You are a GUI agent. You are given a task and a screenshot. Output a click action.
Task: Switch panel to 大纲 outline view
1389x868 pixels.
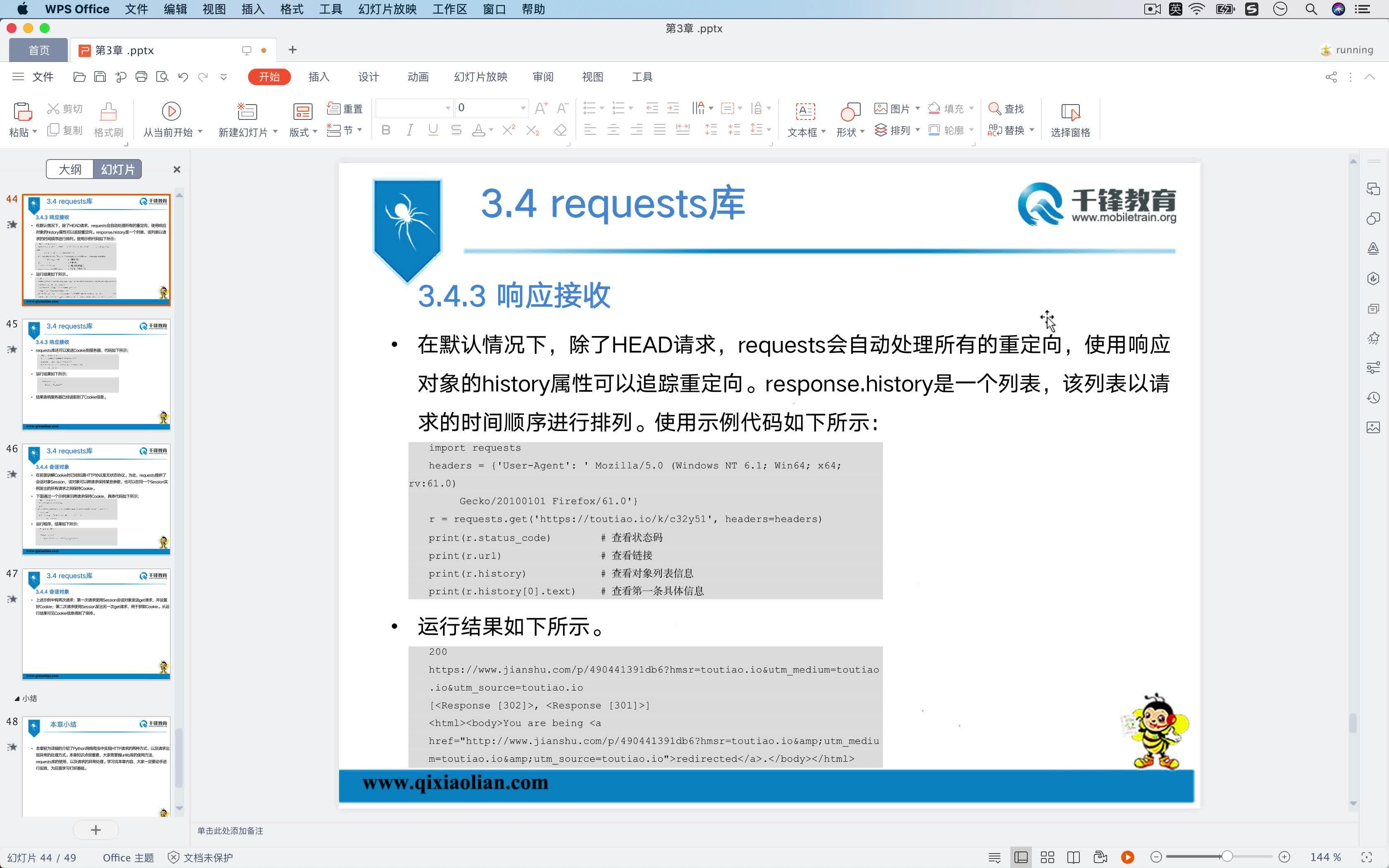(70, 169)
